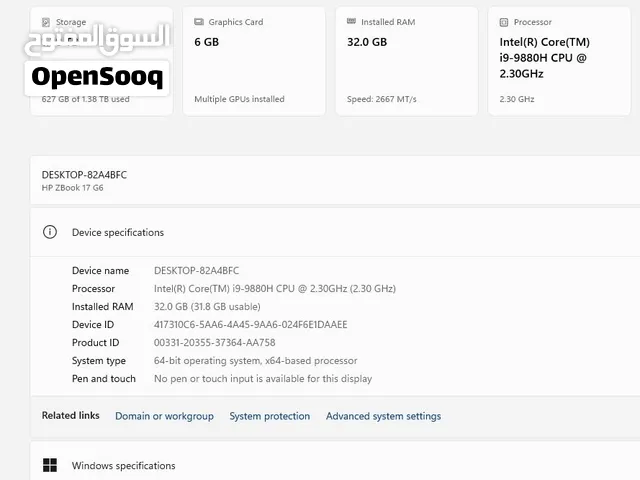
Task: Expand the Windows specifications section
Action: [335, 463]
